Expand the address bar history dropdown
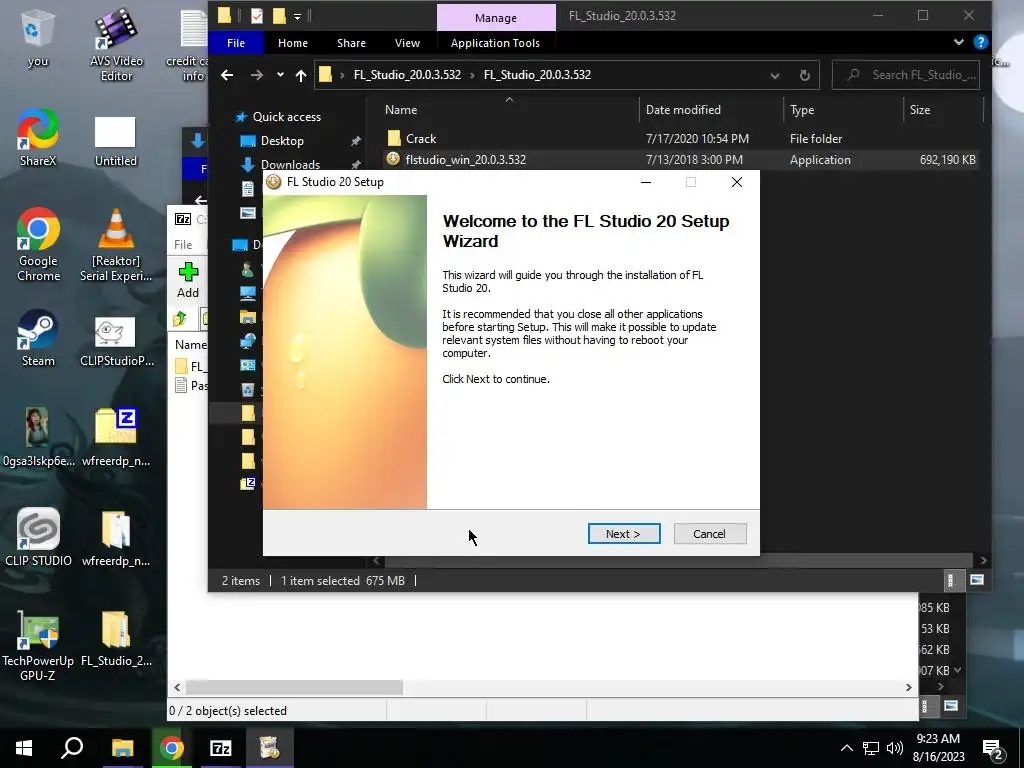 click(x=775, y=76)
